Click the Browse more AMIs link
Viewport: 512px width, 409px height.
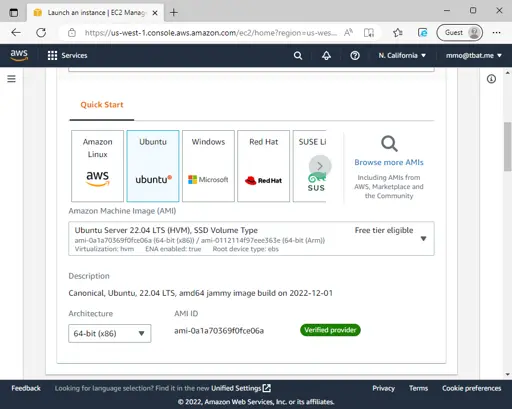pos(389,162)
